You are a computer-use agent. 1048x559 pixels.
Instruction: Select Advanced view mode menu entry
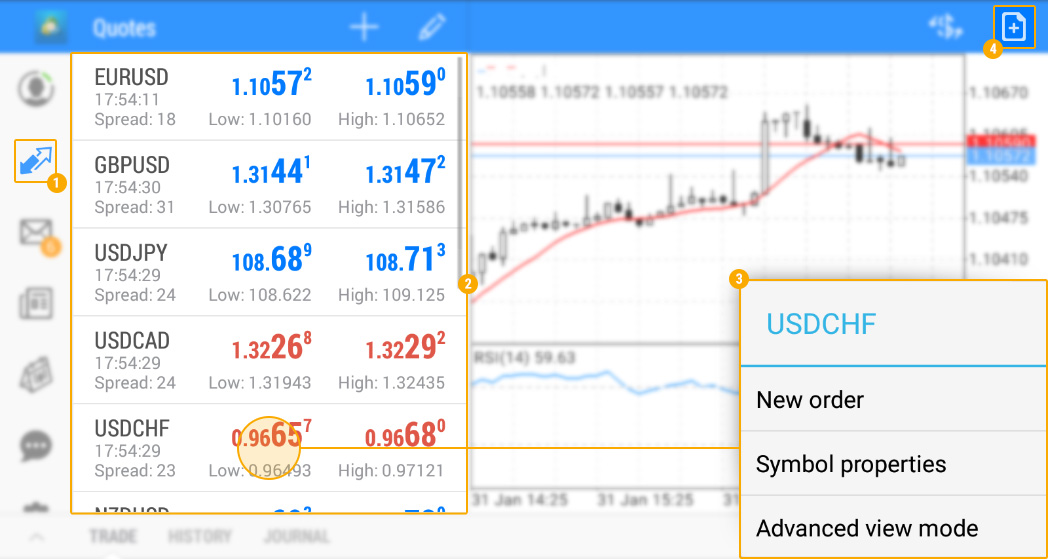point(866,528)
